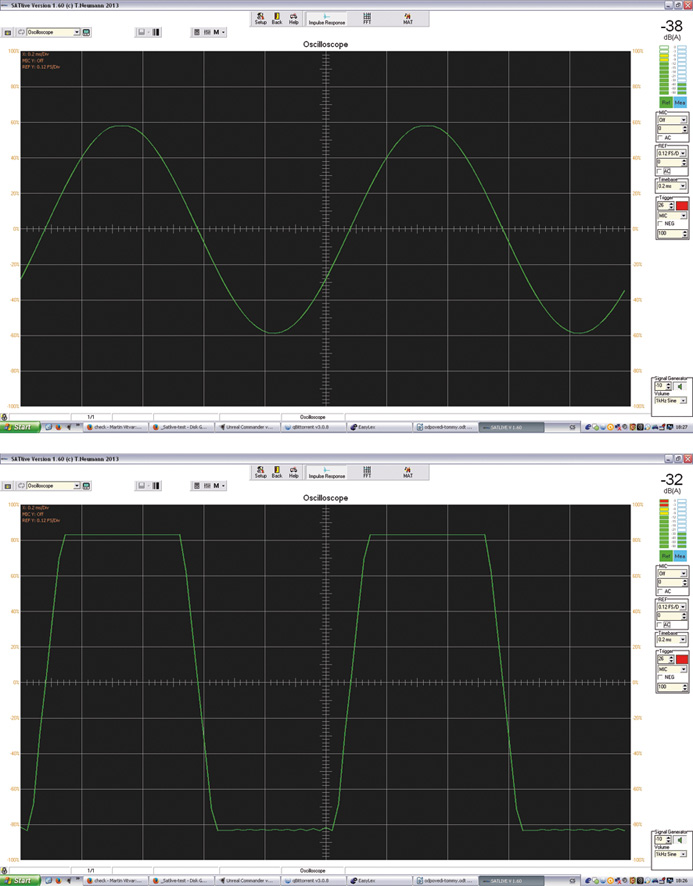Click the Back icon in the -38 dB(A) window
This screenshot has height=886, width=693.
[276, 19]
